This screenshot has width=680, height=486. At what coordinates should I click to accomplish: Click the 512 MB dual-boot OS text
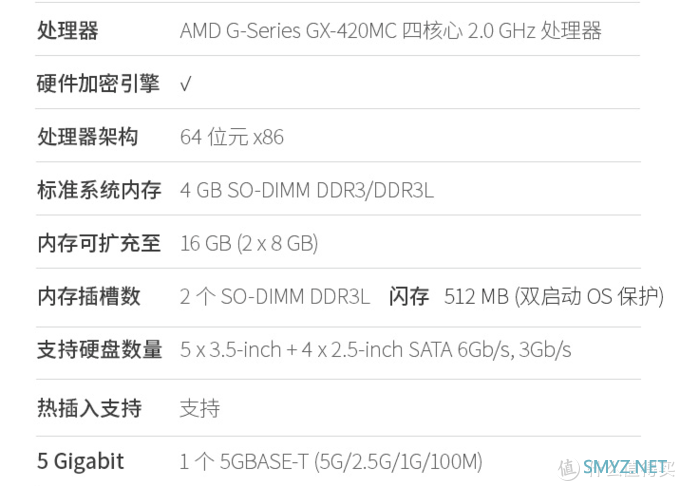tap(554, 297)
